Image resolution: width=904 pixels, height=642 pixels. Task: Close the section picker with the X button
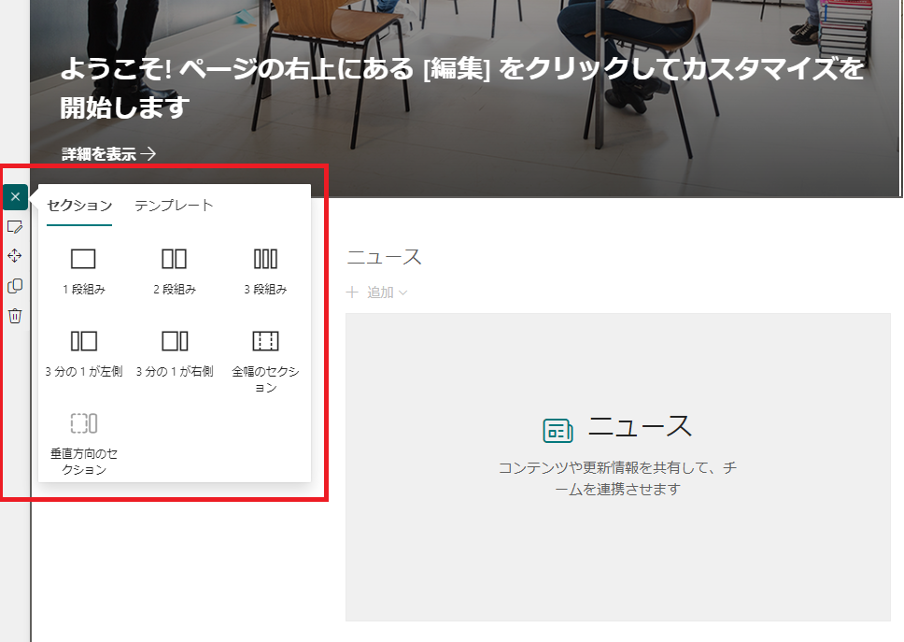pyautogui.click(x=16, y=197)
